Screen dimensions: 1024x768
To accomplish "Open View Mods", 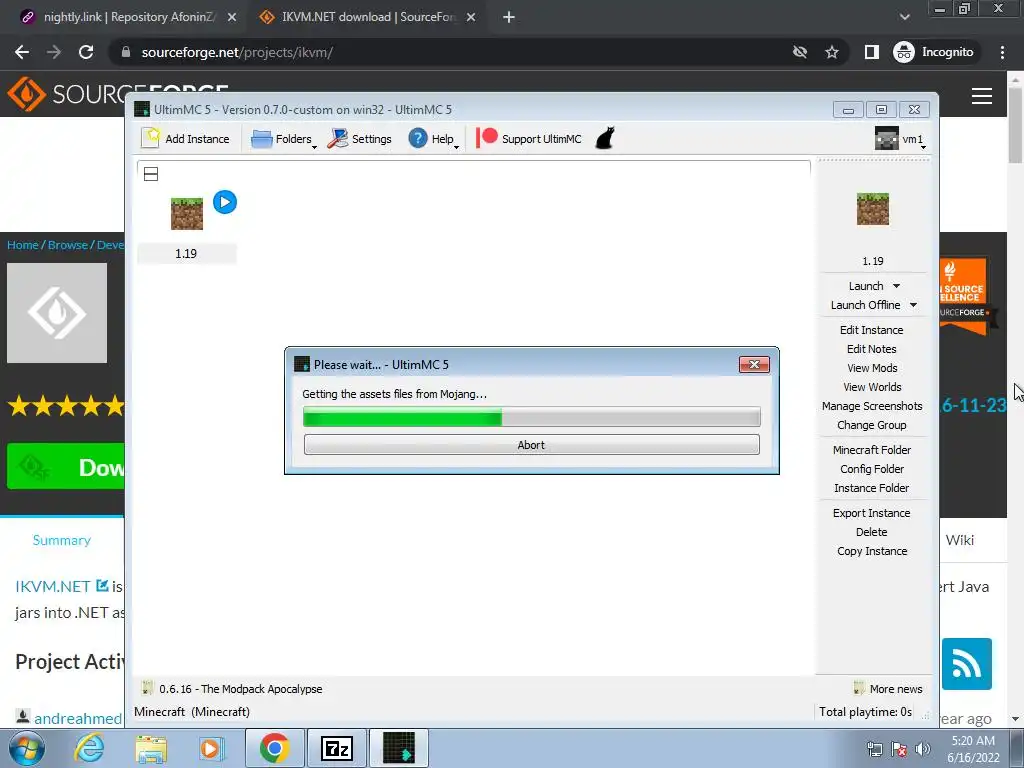I will pyautogui.click(x=872, y=368).
